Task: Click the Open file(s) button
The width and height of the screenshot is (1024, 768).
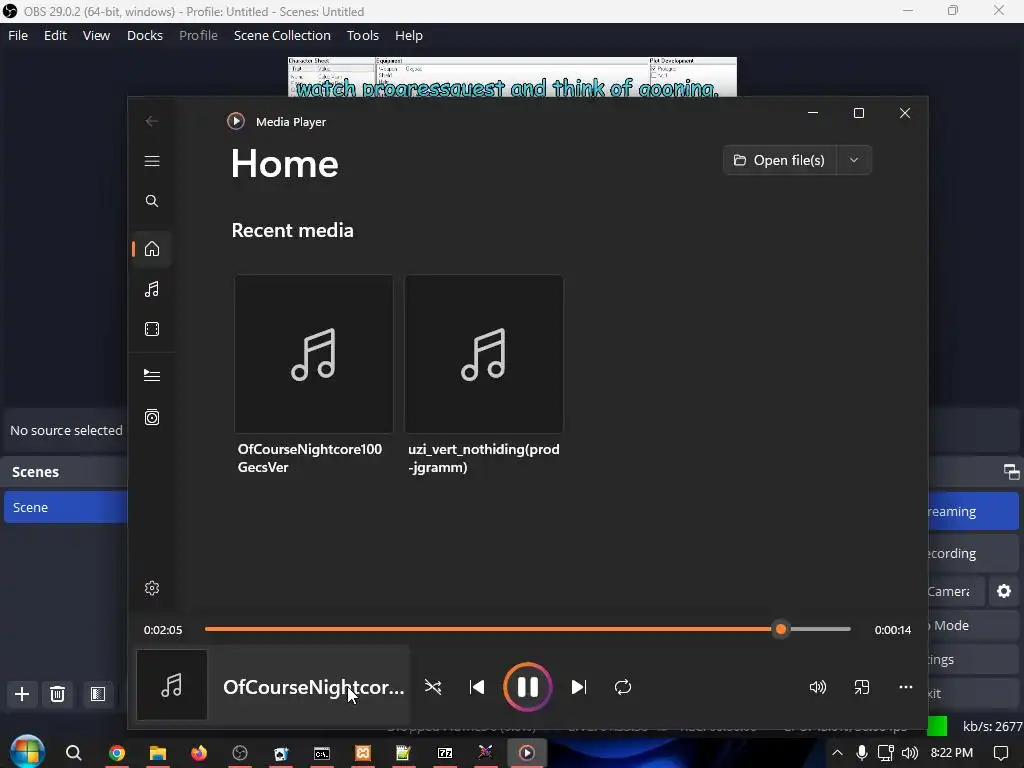Action: [x=779, y=160]
